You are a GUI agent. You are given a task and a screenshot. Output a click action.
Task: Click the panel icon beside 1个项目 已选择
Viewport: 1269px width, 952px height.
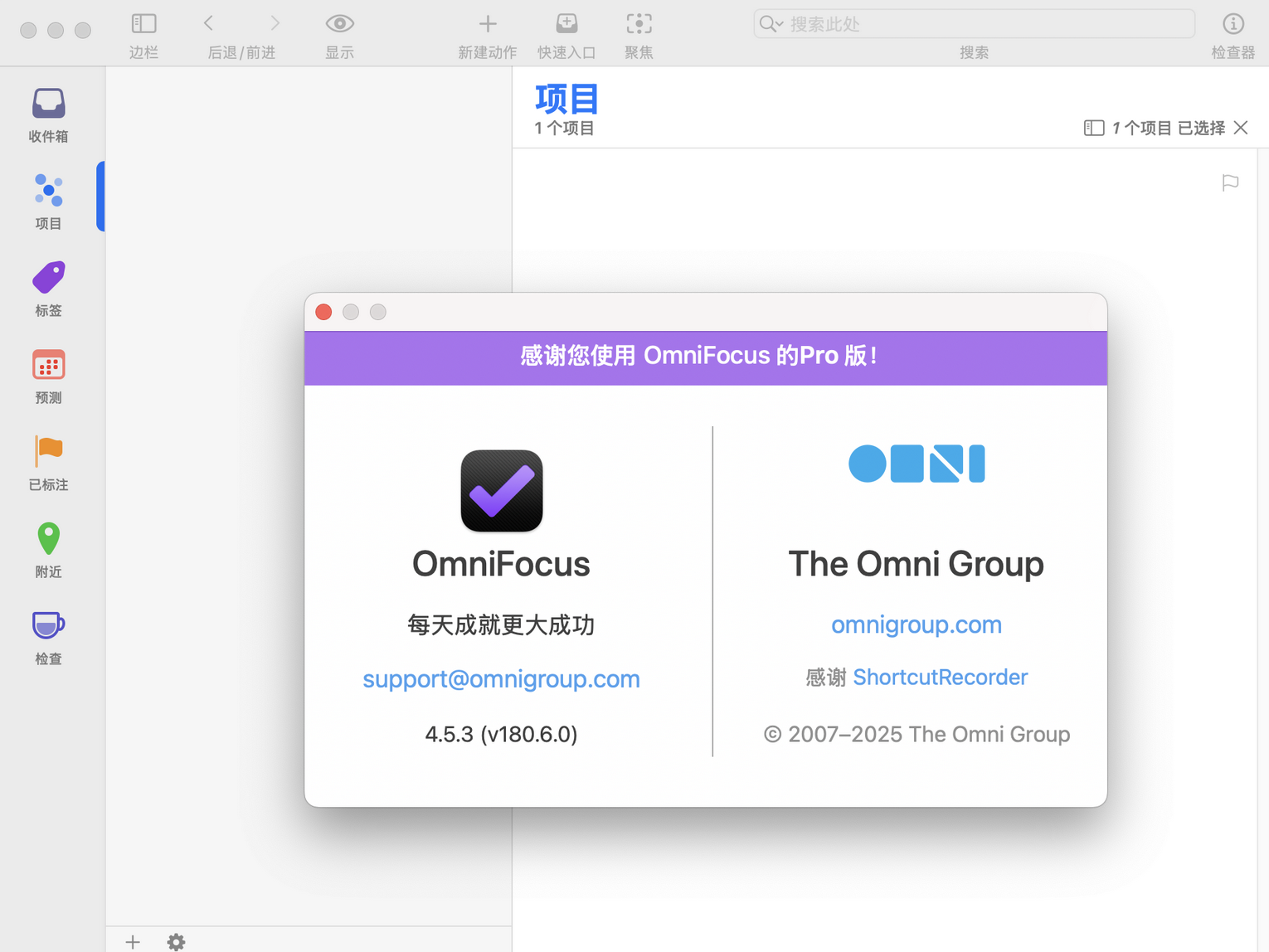[x=1094, y=128]
